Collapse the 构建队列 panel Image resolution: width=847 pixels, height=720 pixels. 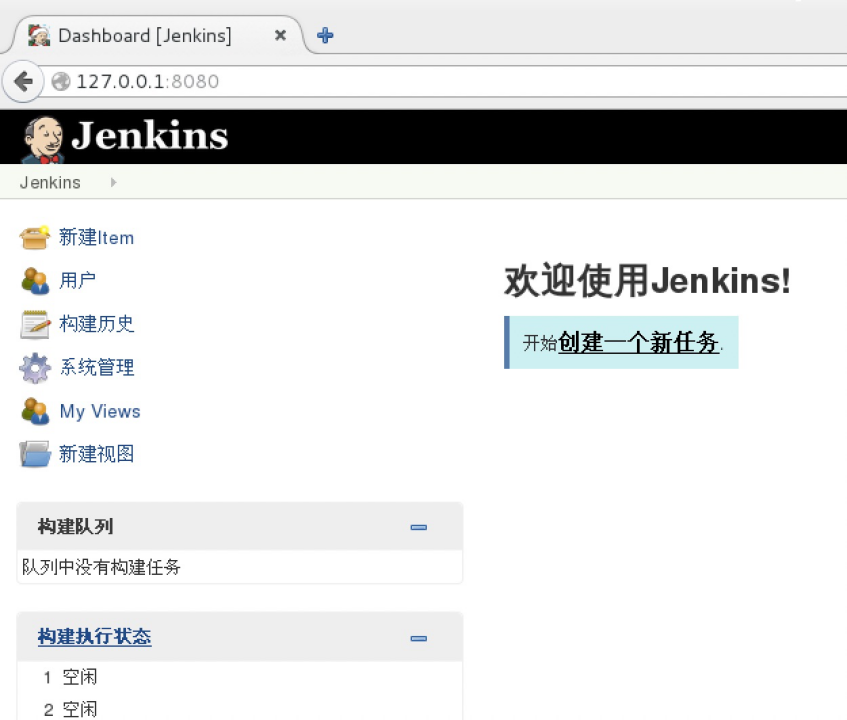click(419, 527)
